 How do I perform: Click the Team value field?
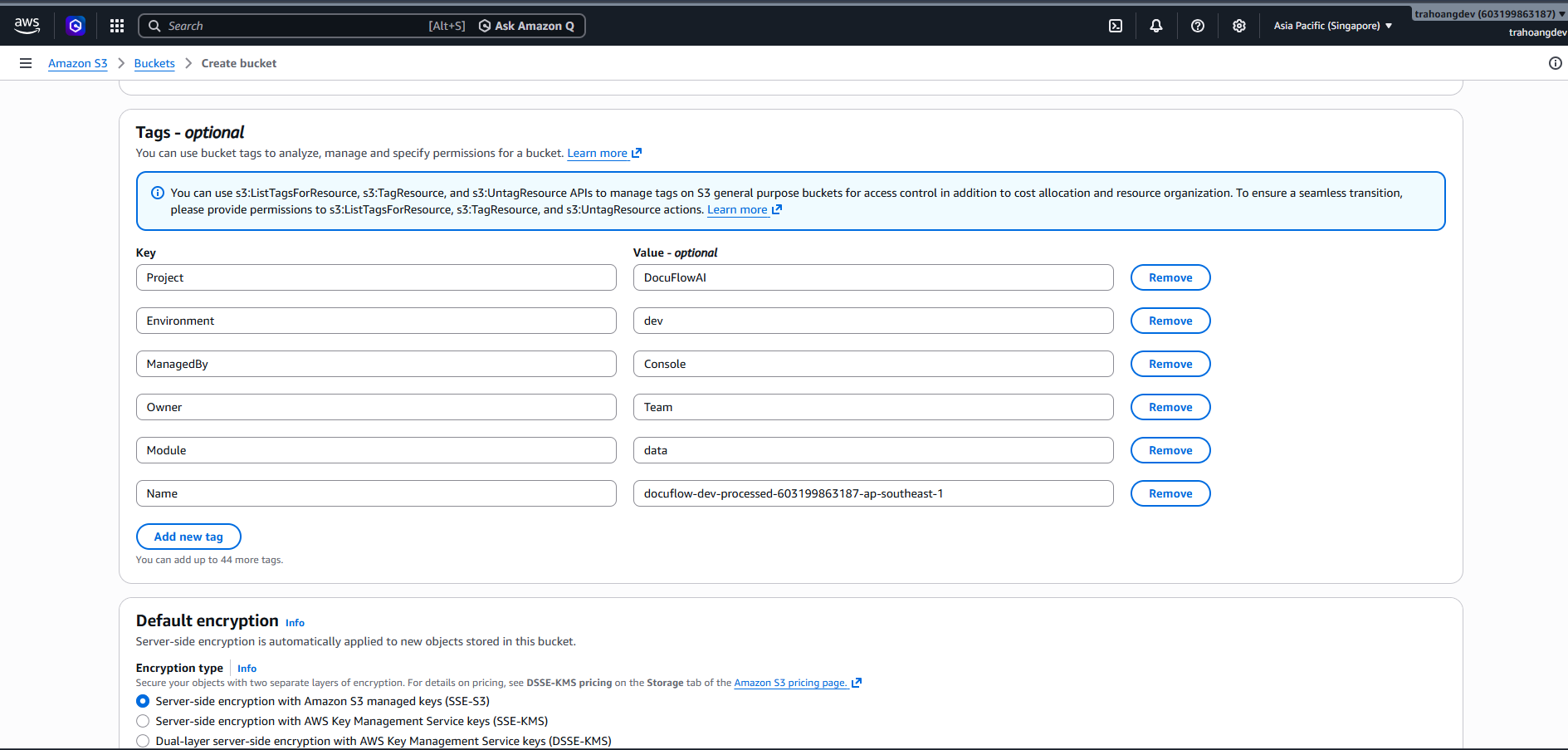click(873, 407)
